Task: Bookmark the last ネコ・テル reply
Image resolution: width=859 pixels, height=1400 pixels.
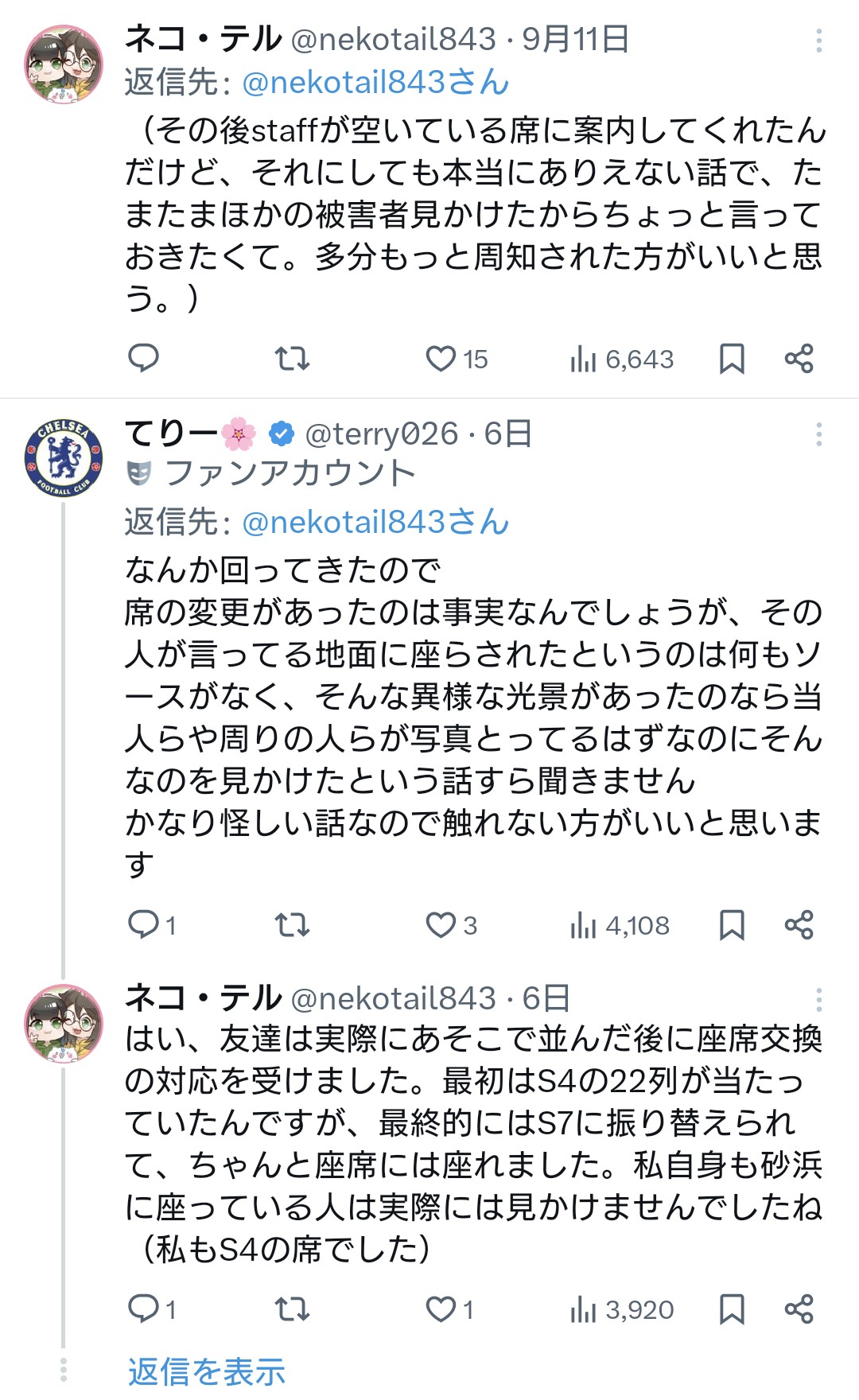Action: click(732, 1309)
